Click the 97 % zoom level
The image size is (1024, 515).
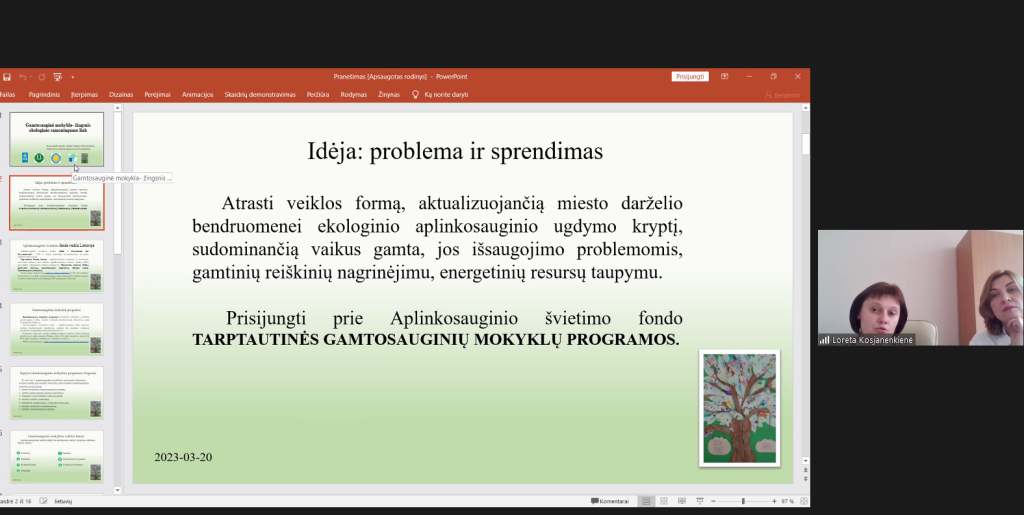[x=787, y=501]
